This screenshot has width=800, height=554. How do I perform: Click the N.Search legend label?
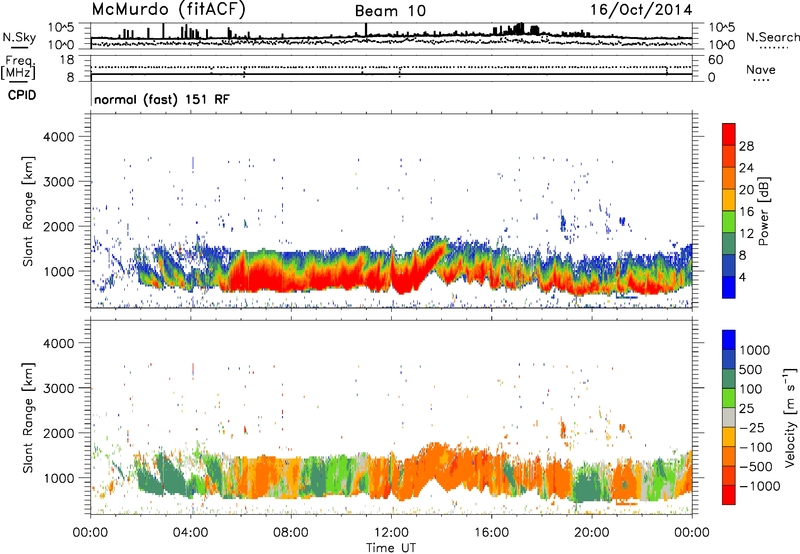tap(772, 37)
